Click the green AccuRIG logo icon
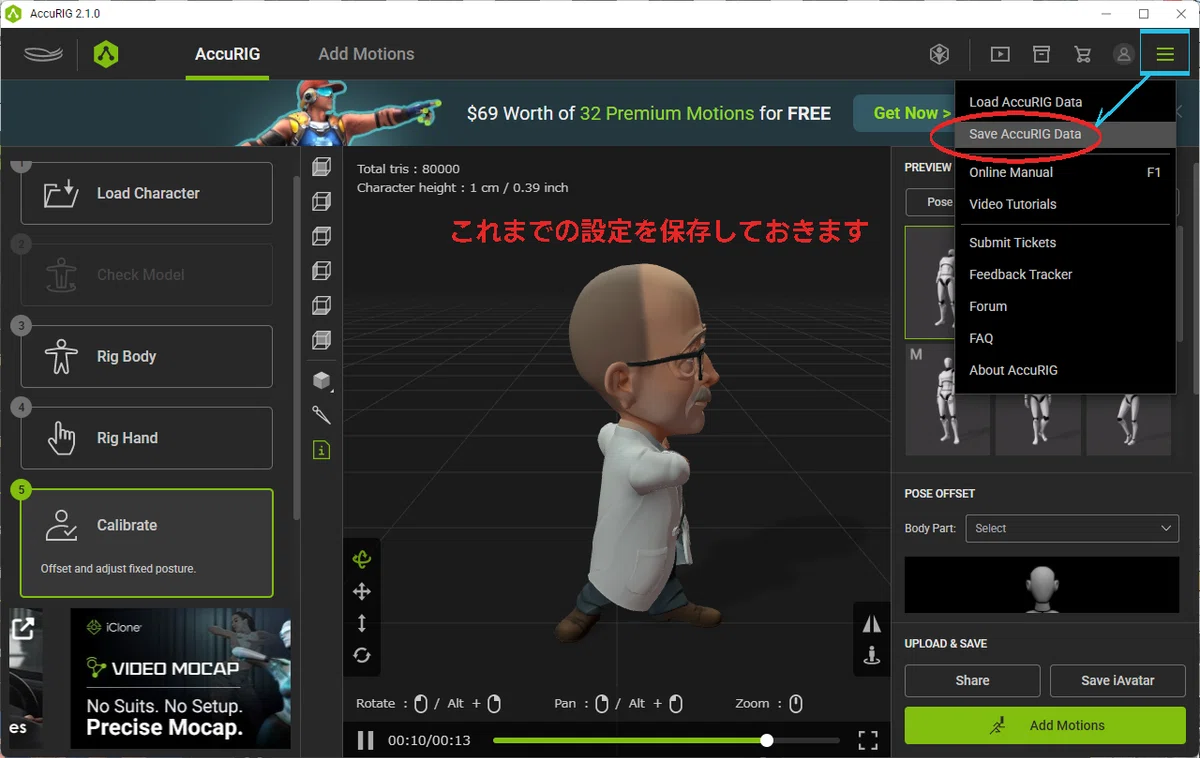The height and width of the screenshot is (758, 1200). (106, 54)
